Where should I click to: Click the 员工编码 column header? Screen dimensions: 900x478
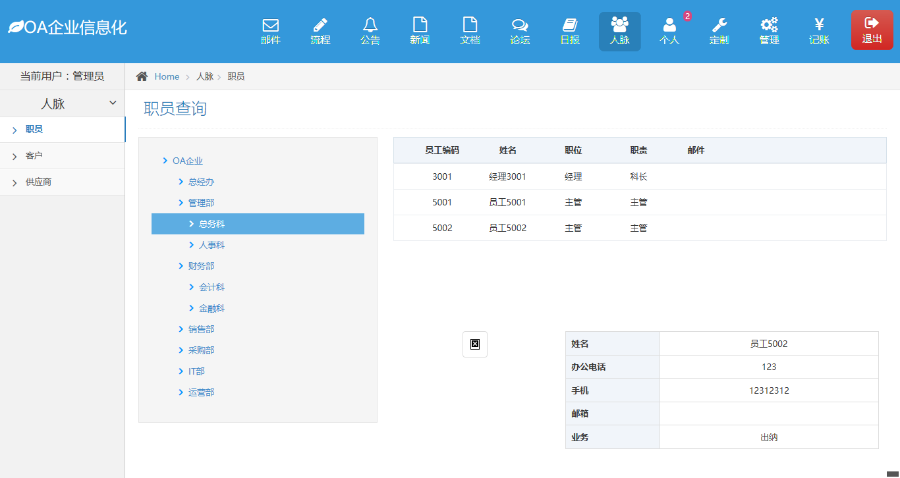coord(442,150)
